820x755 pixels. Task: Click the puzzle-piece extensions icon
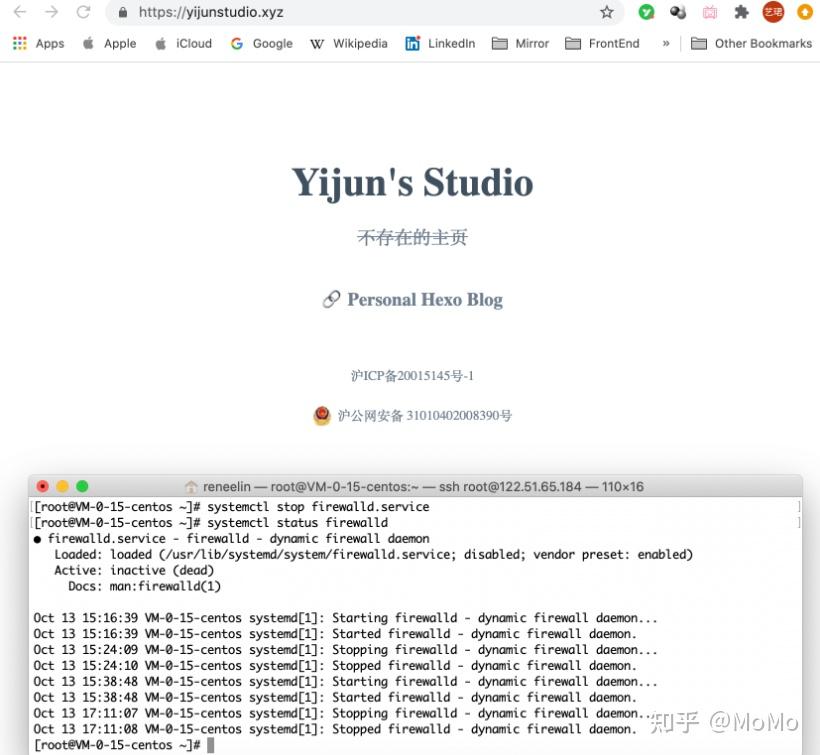[742, 14]
